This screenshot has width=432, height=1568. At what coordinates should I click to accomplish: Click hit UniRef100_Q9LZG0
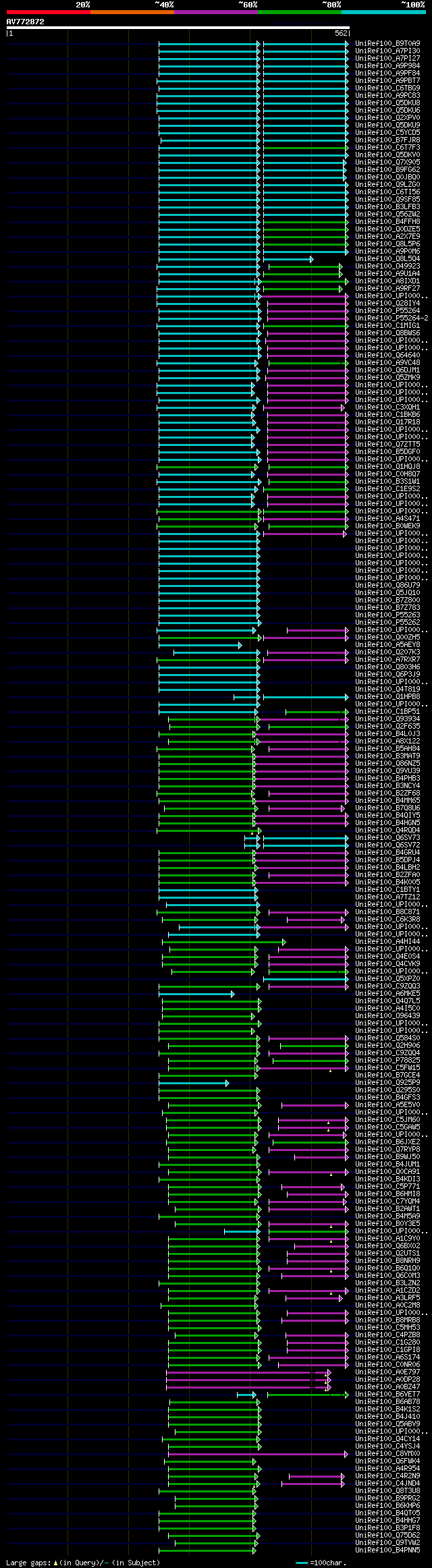[x=387, y=184]
